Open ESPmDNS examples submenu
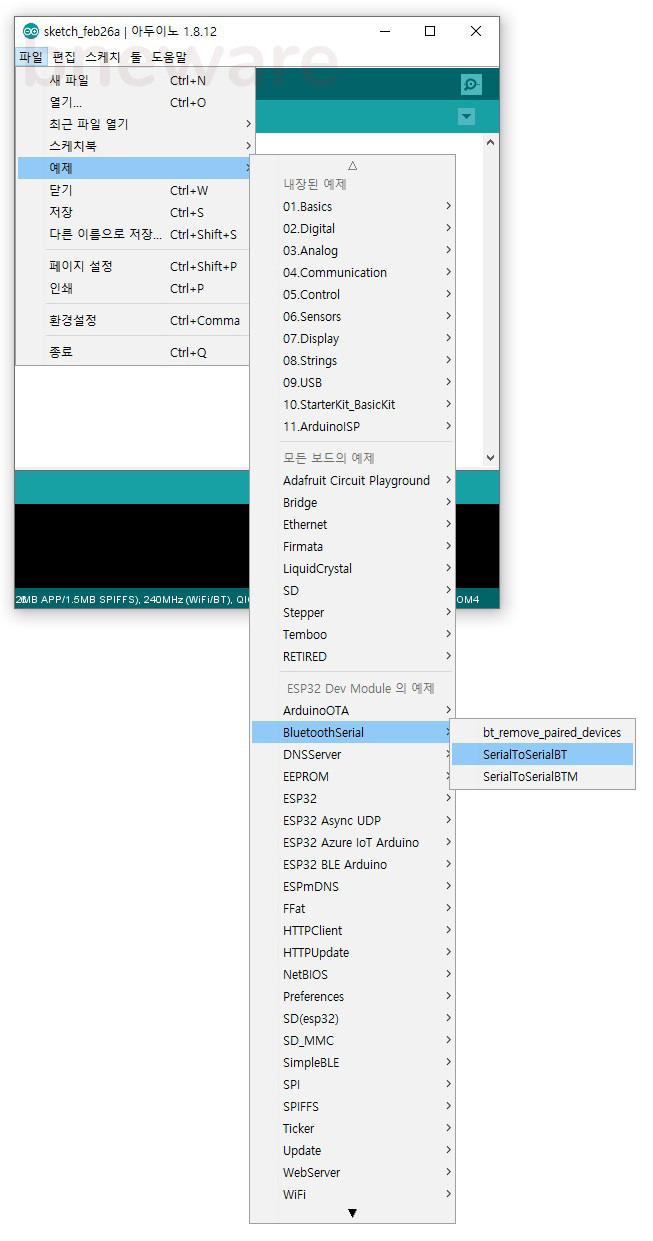 [352, 886]
